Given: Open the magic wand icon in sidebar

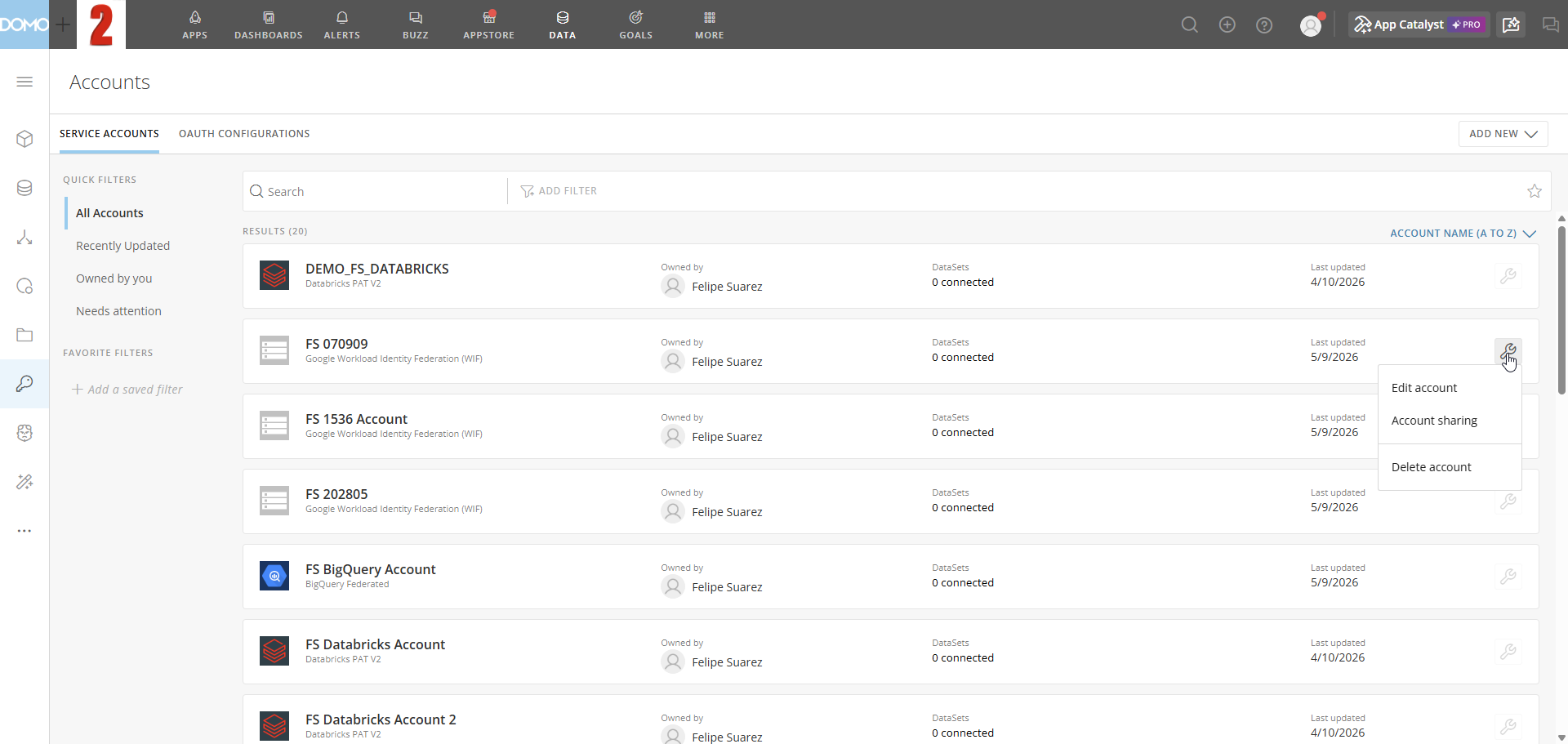Looking at the screenshot, I should (x=24, y=482).
